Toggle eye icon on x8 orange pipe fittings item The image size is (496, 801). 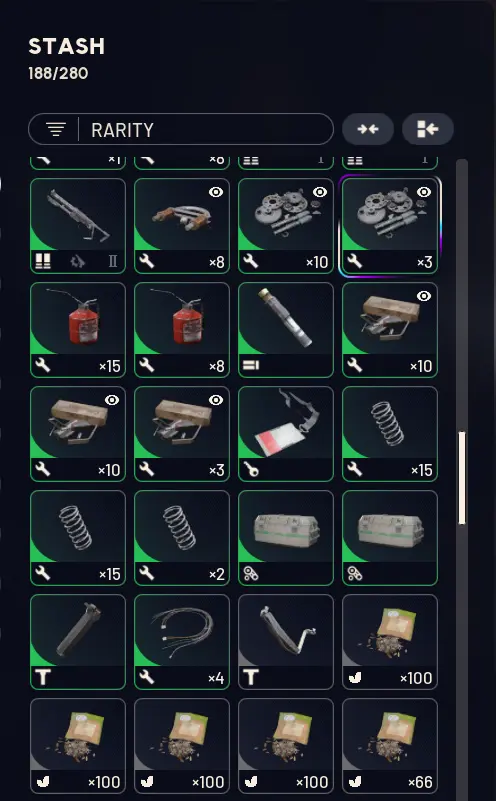pos(216,192)
